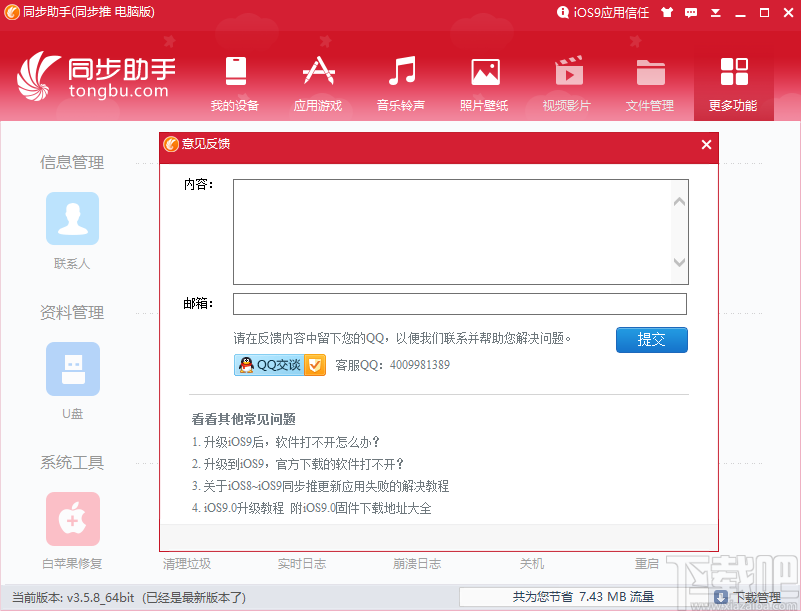Submit feedback with the 提交 button
The height and width of the screenshot is (611, 801).
point(652,340)
